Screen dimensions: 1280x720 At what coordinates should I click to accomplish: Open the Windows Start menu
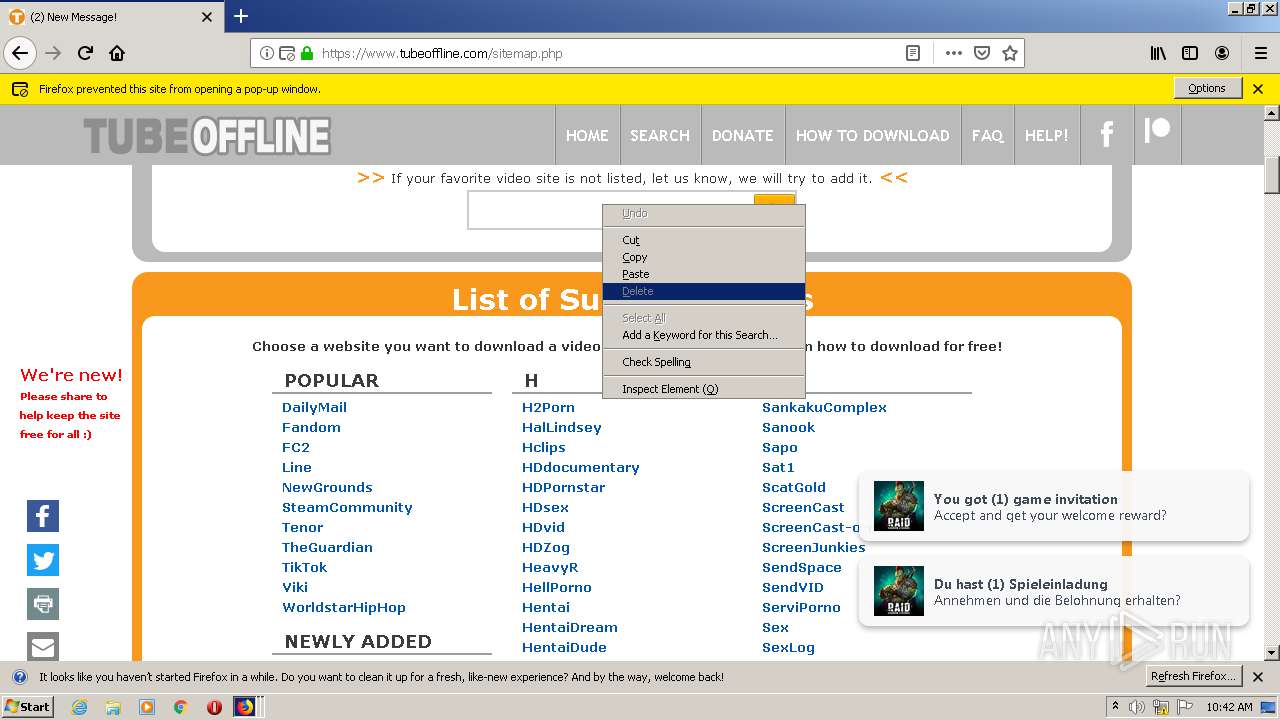pyautogui.click(x=27, y=707)
